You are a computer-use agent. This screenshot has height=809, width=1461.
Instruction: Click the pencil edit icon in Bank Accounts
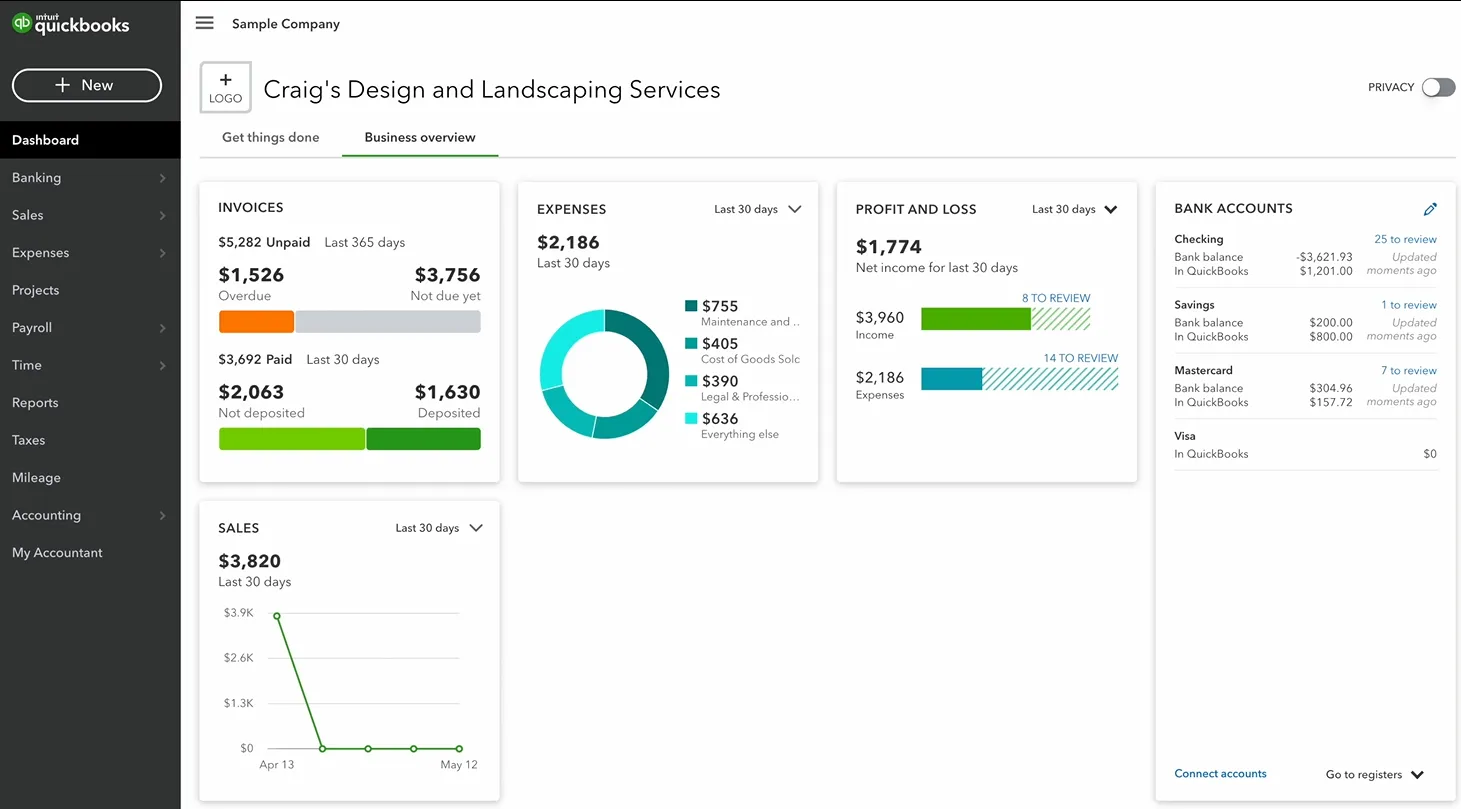point(1430,209)
